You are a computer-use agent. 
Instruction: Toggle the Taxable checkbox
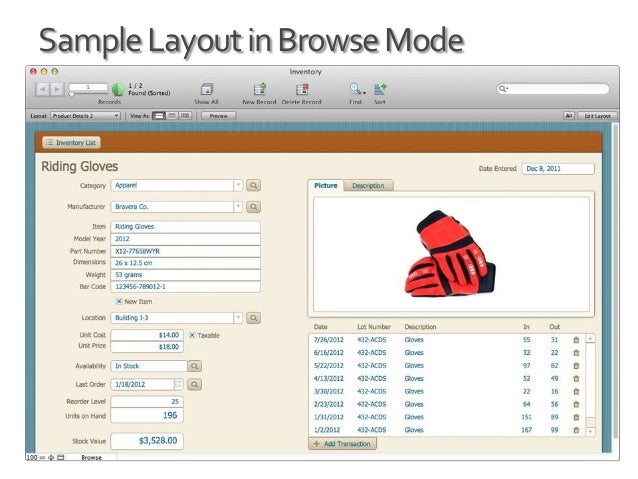tap(192, 335)
